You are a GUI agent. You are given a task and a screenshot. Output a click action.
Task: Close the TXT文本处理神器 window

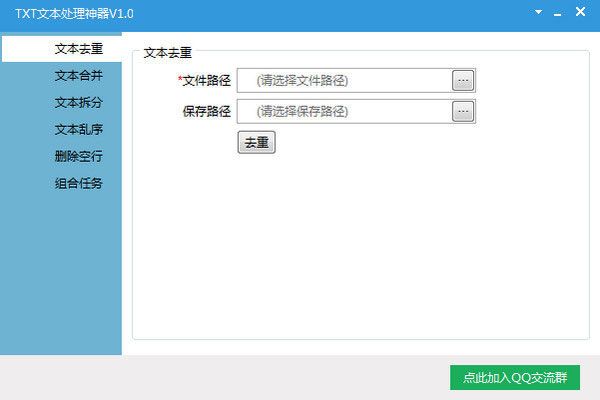click(580, 12)
